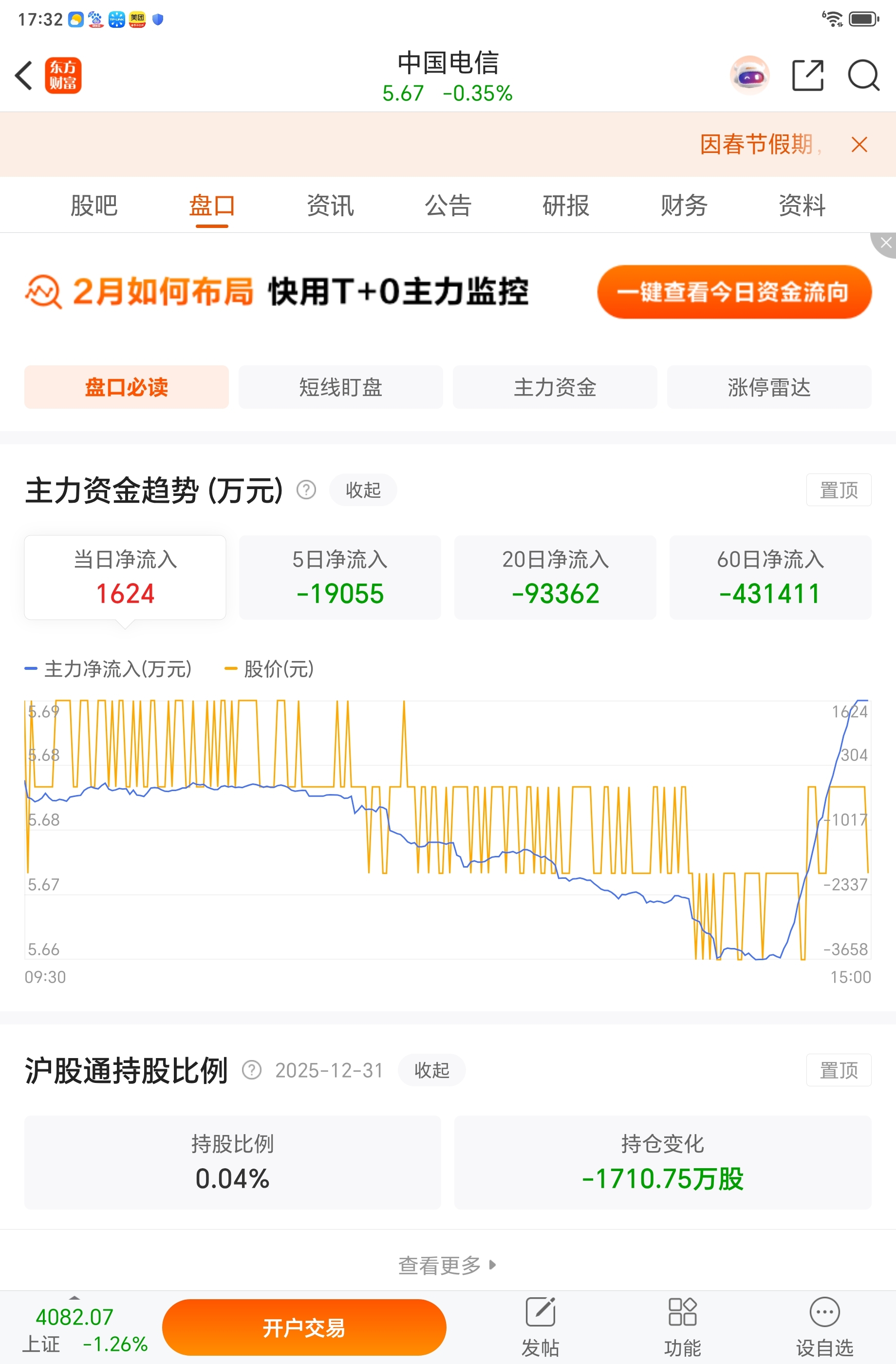The width and height of the screenshot is (896, 1364).
Task: Tap the 发帖 compose icon
Action: (540, 1312)
